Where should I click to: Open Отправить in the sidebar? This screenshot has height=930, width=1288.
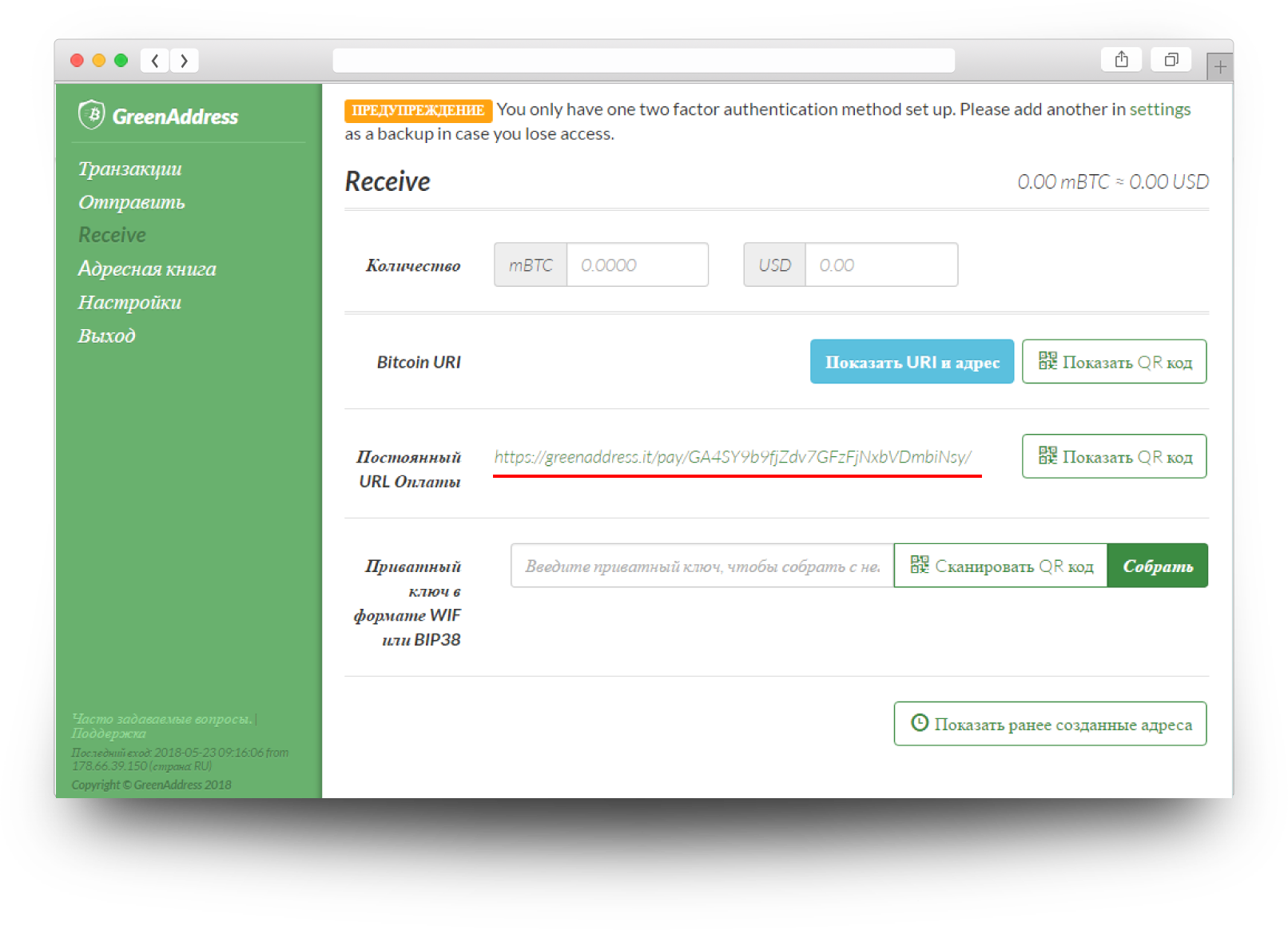click(x=131, y=202)
